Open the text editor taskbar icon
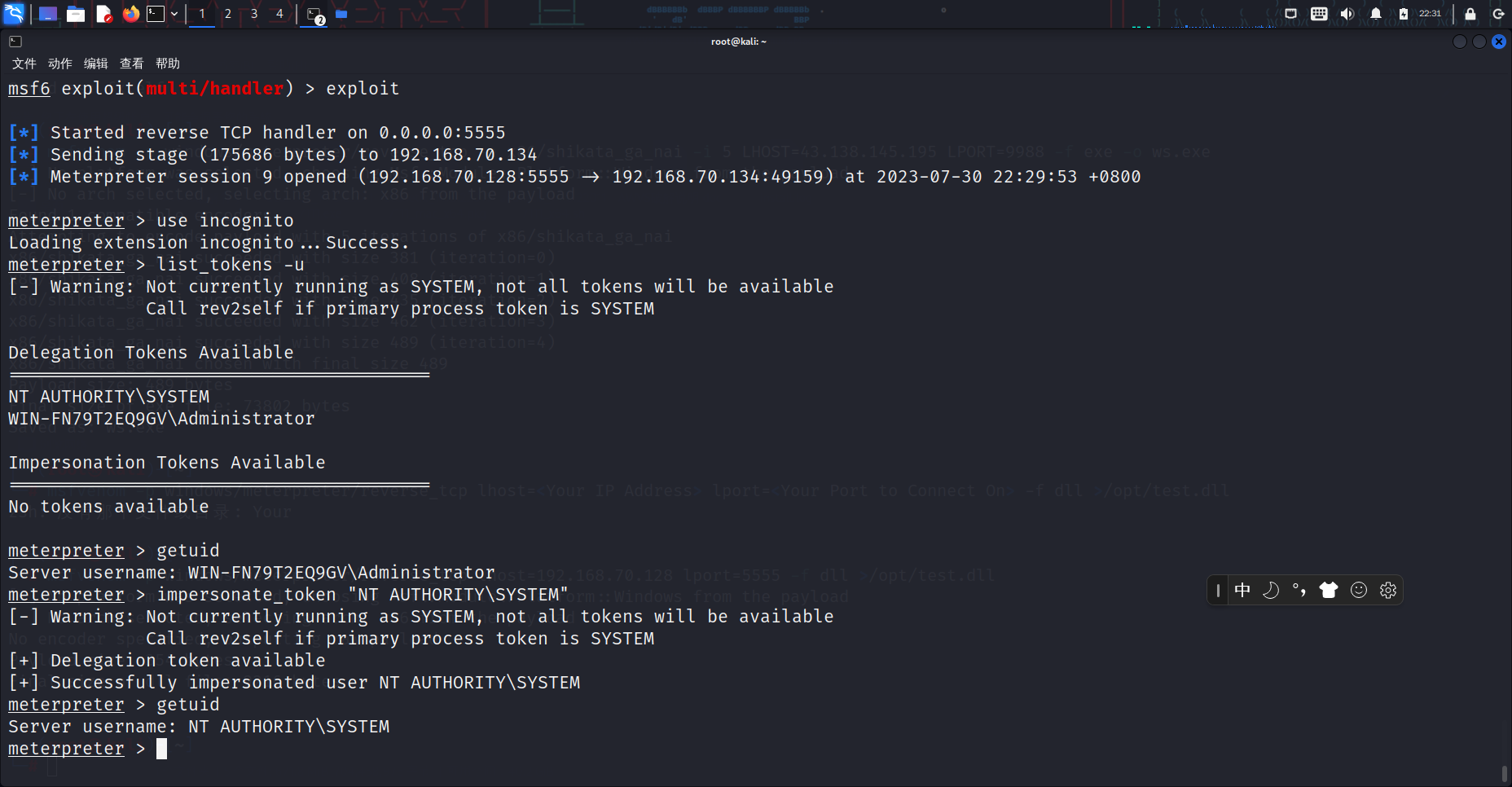Image resolution: width=1512 pixels, height=787 pixels. pos(103,14)
